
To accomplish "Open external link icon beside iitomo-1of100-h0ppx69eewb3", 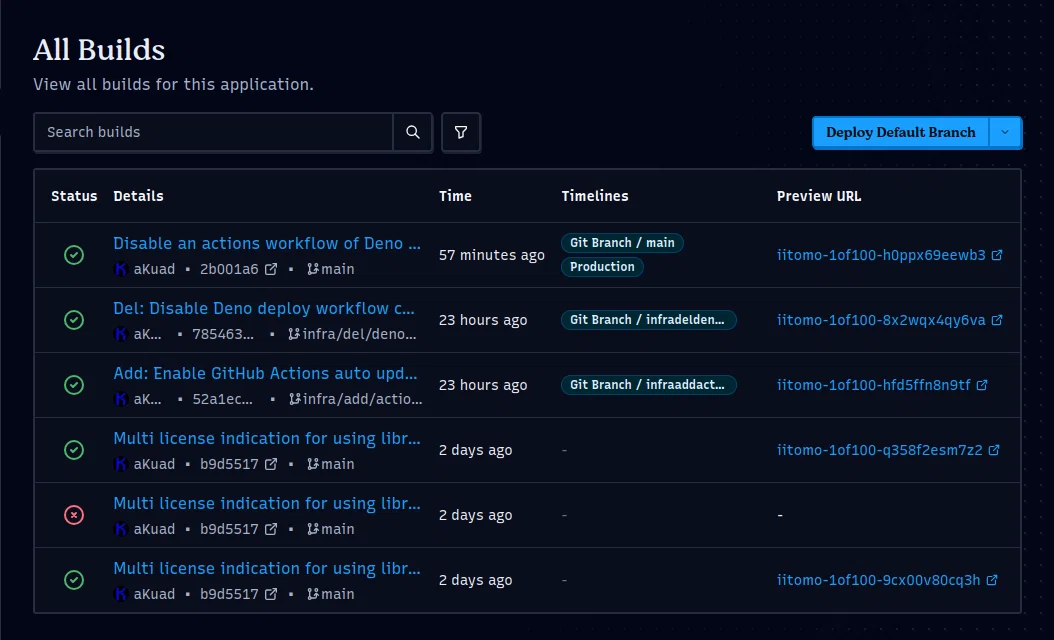I will 997,255.
